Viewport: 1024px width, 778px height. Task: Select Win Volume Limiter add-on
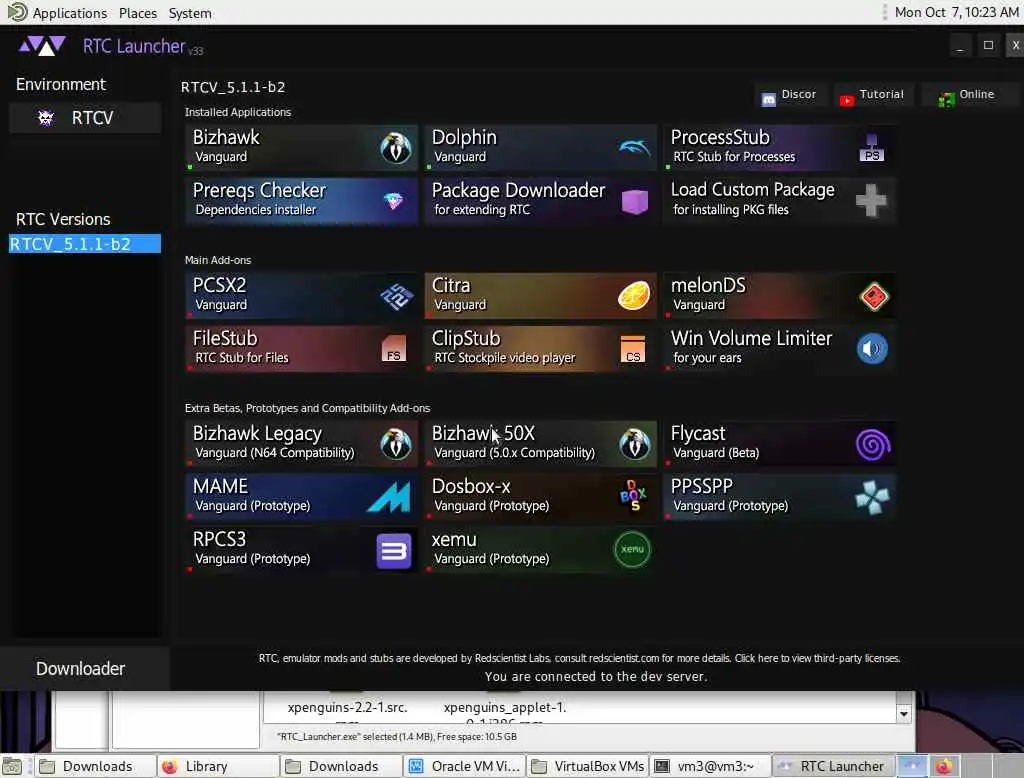point(779,349)
